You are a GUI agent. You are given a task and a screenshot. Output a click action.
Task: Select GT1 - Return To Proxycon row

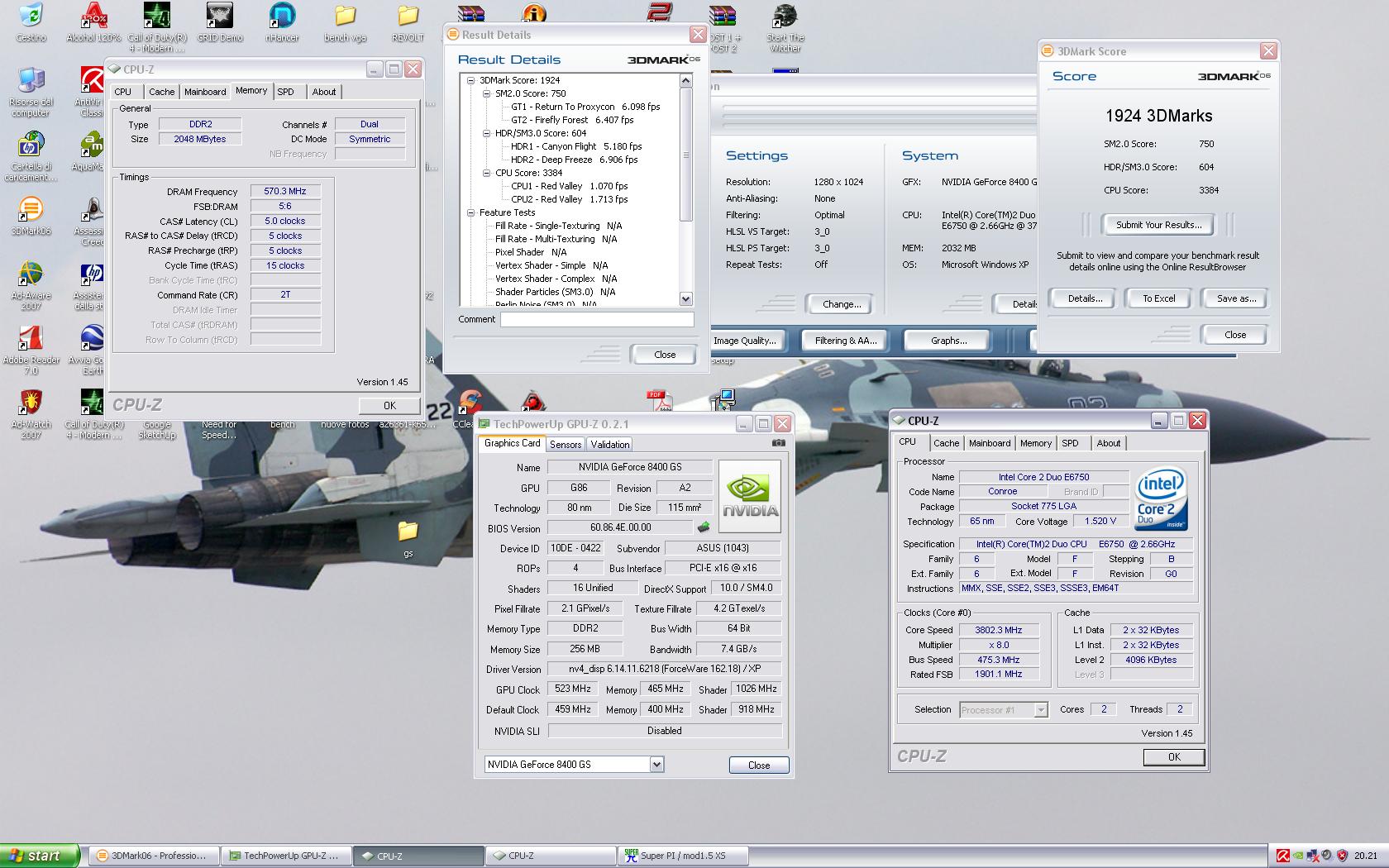pos(585,107)
